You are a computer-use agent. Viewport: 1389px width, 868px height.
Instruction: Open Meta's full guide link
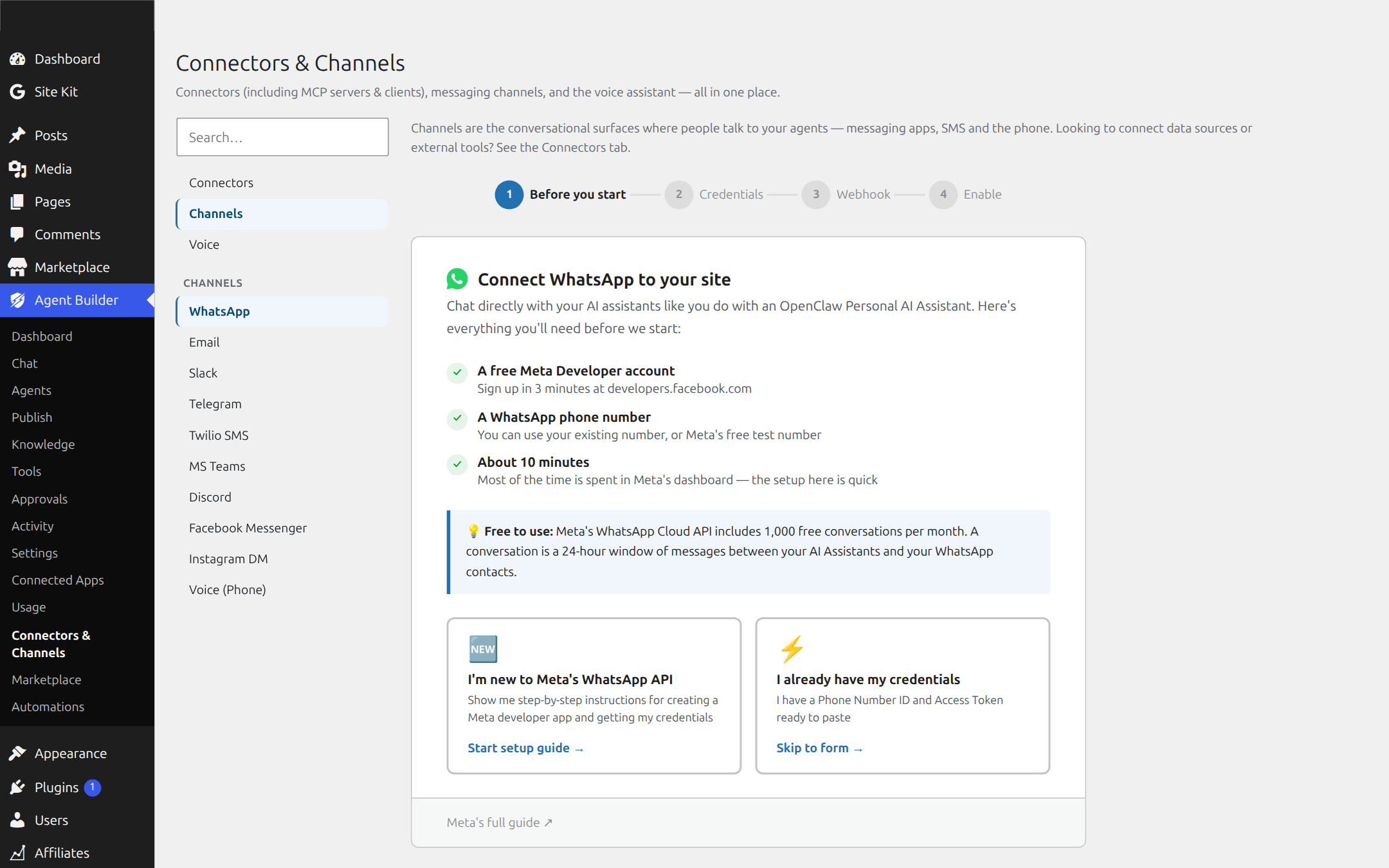[x=500, y=823]
